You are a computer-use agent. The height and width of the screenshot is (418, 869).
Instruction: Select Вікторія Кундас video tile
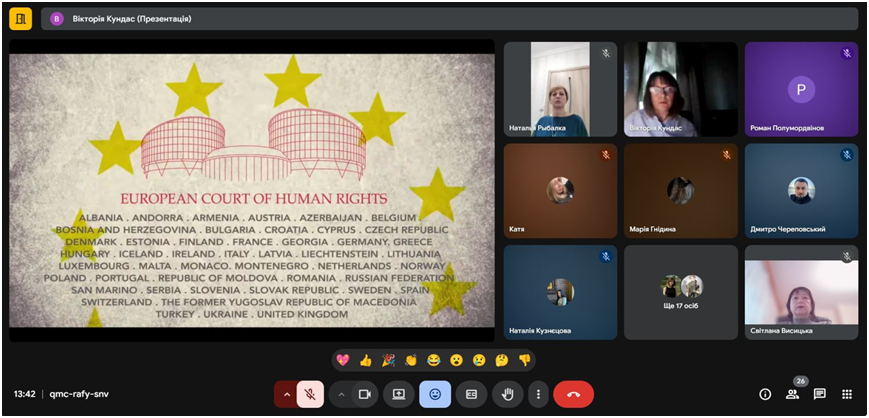tap(681, 89)
